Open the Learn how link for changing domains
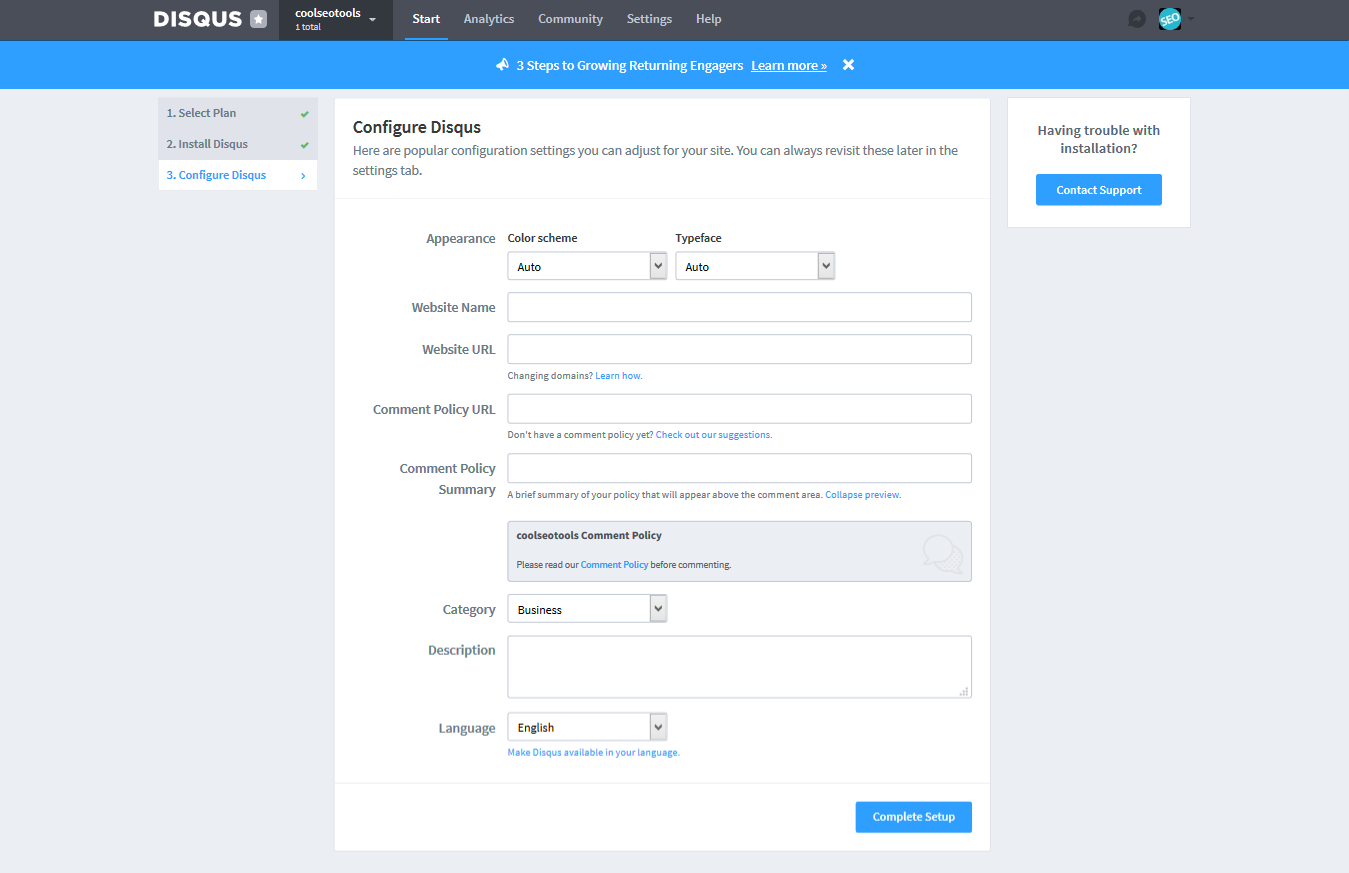The height and width of the screenshot is (873, 1349). [x=618, y=376]
